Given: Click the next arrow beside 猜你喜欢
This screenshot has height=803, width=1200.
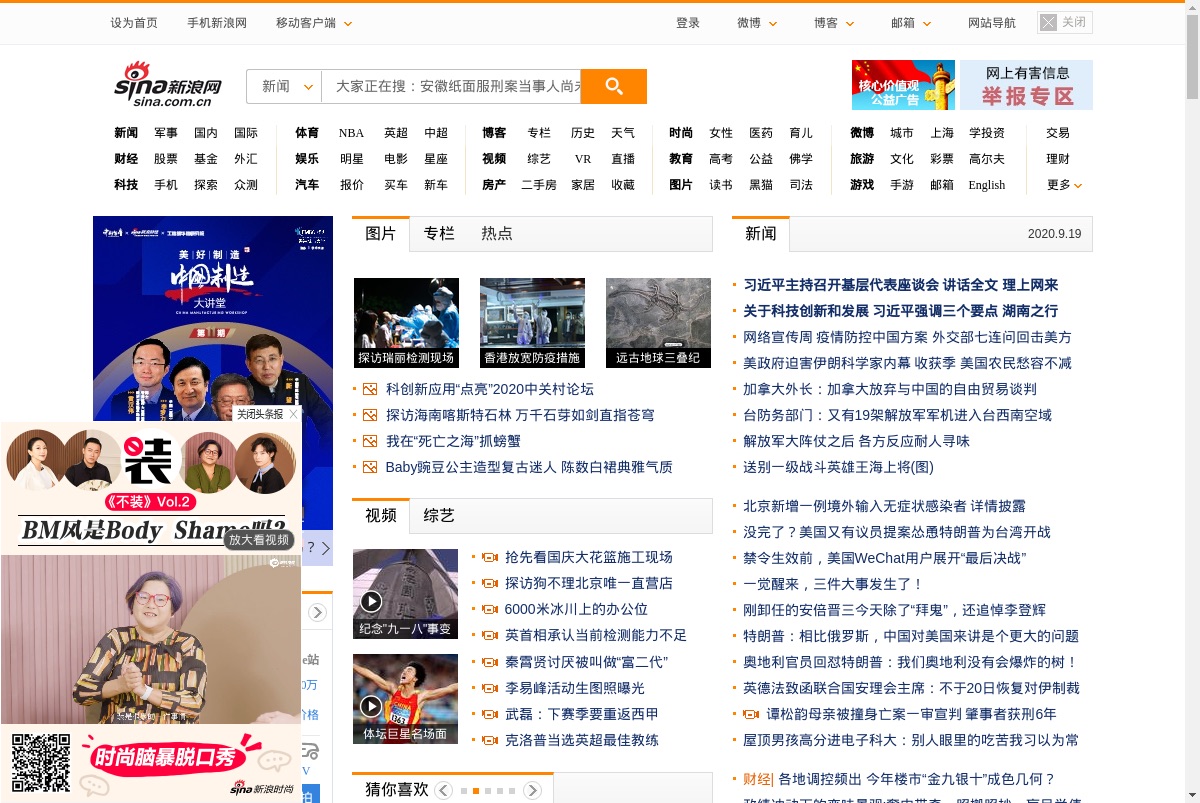Looking at the screenshot, I should pos(533,791).
